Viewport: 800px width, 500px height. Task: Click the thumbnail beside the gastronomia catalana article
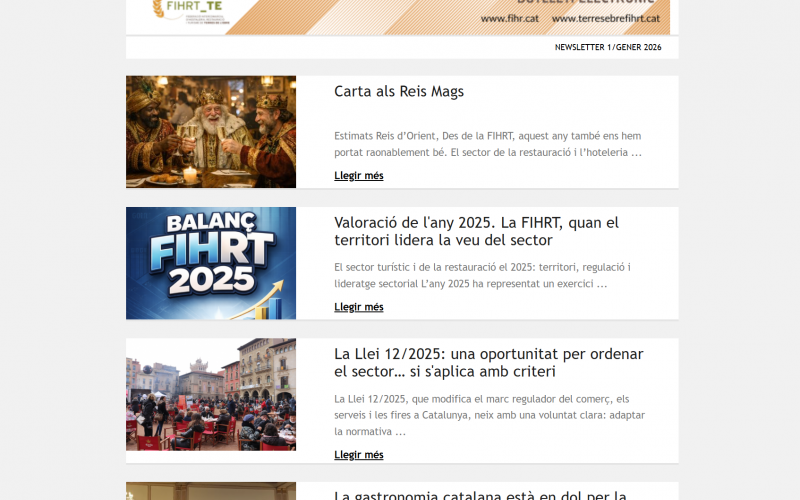point(211,491)
